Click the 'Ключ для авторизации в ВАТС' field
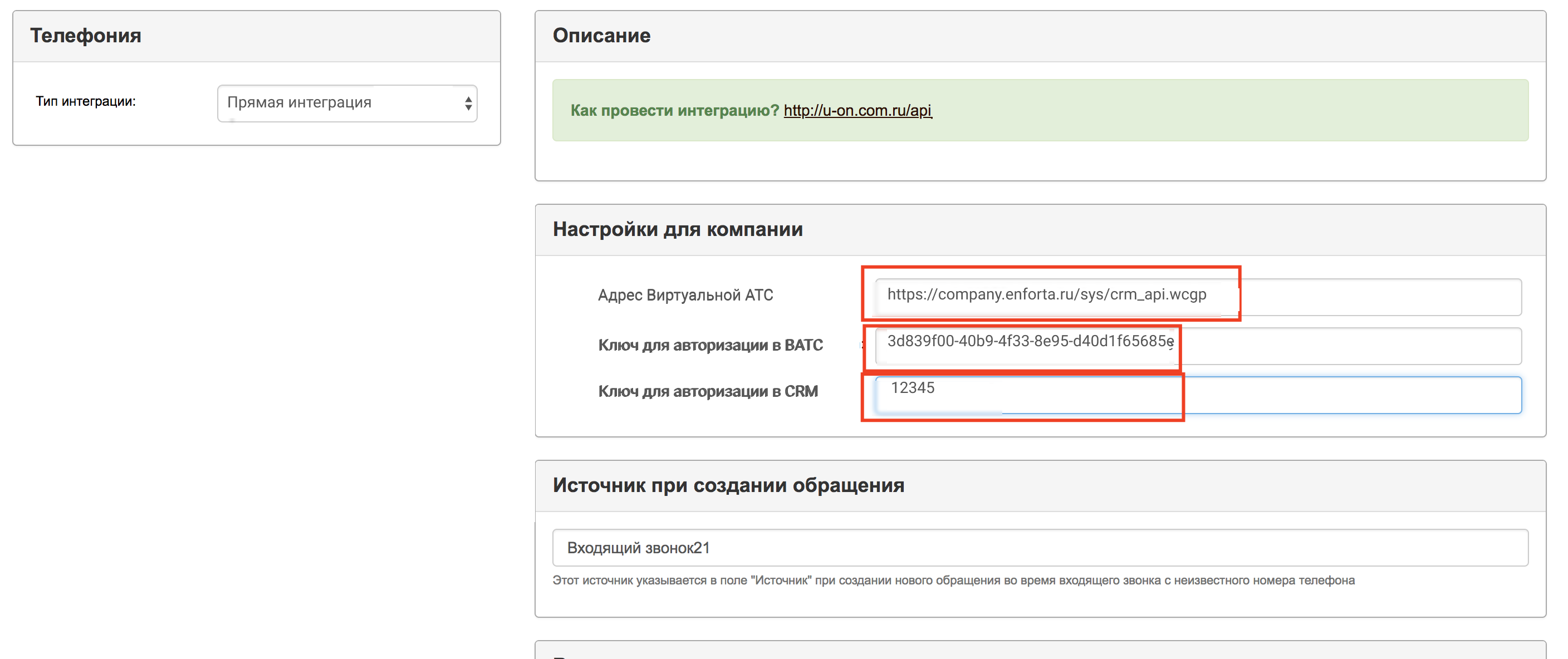The height and width of the screenshot is (659, 1568). coord(1198,346)
